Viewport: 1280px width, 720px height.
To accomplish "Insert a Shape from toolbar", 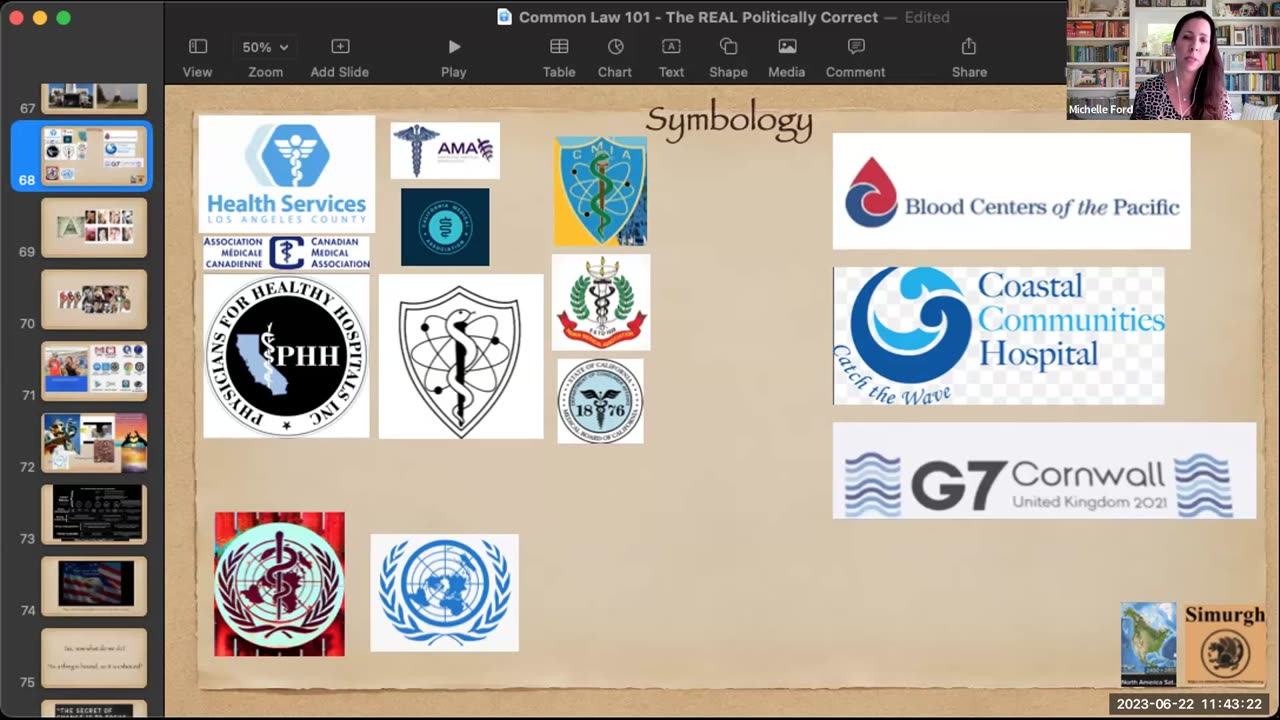I will pos(728,47).
